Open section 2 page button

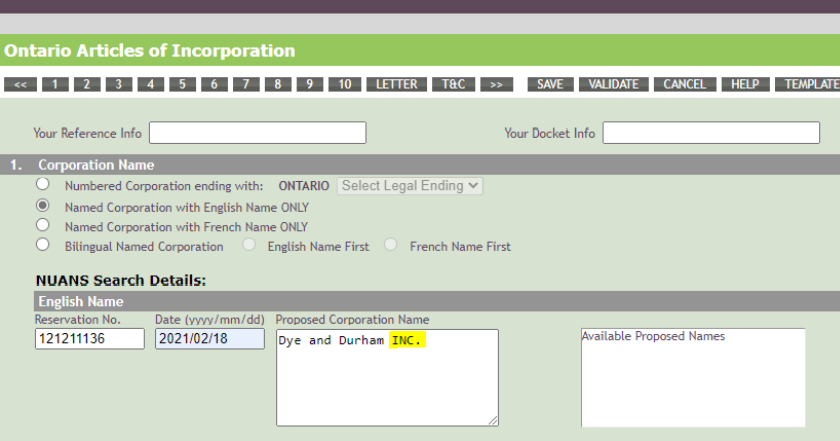coord(87,85)
